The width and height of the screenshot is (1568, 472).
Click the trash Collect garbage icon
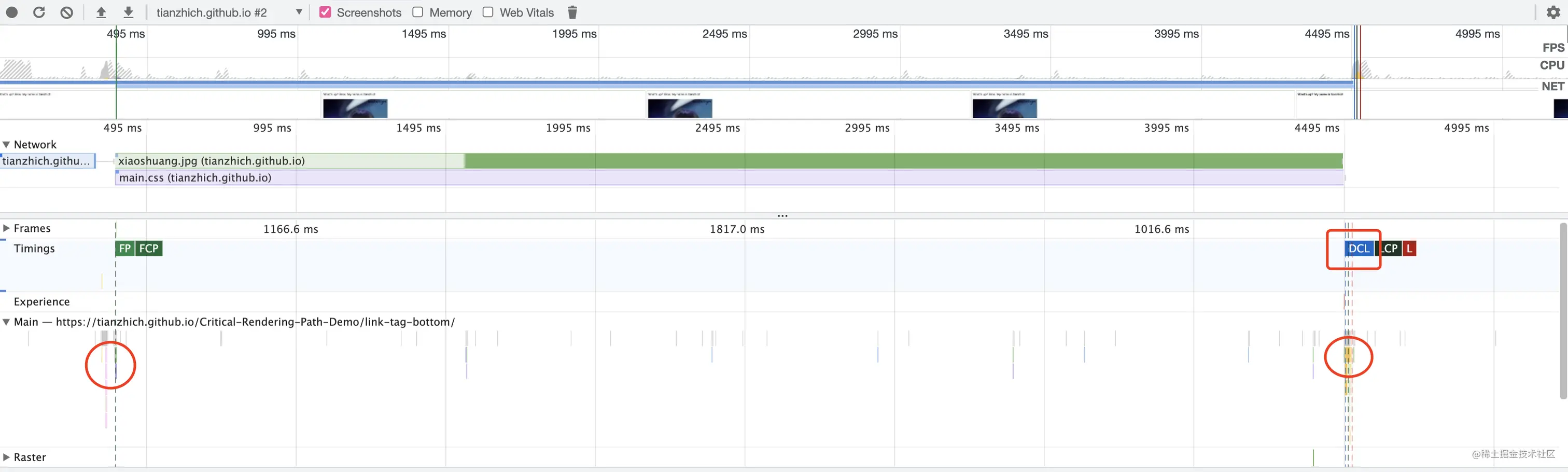tap(572, 12)
